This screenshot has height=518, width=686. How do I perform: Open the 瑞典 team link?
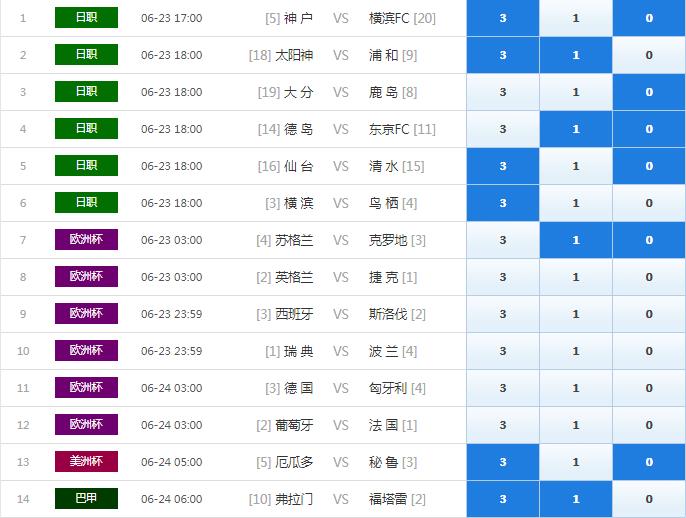[x=298, y=351]
